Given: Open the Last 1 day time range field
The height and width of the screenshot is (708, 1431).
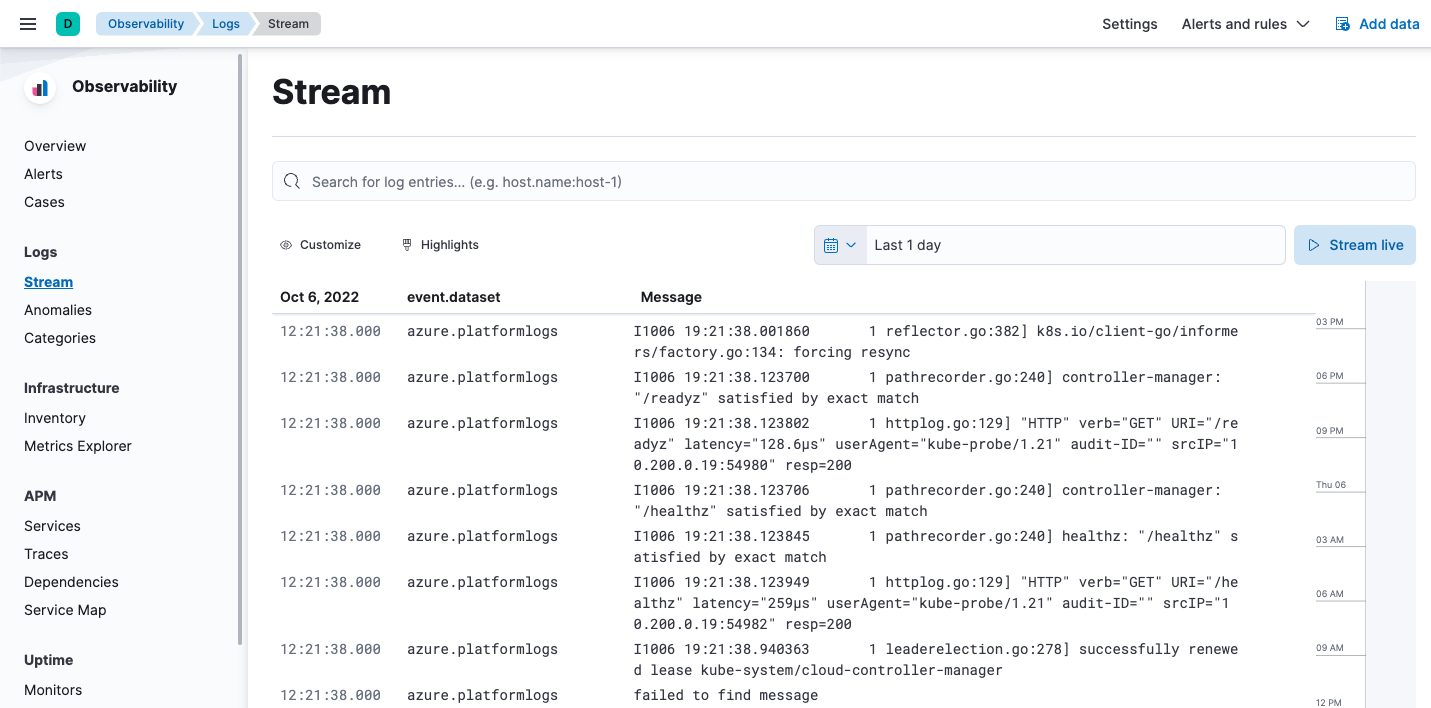Looking at the screenshot, I should coord(1075,244).
